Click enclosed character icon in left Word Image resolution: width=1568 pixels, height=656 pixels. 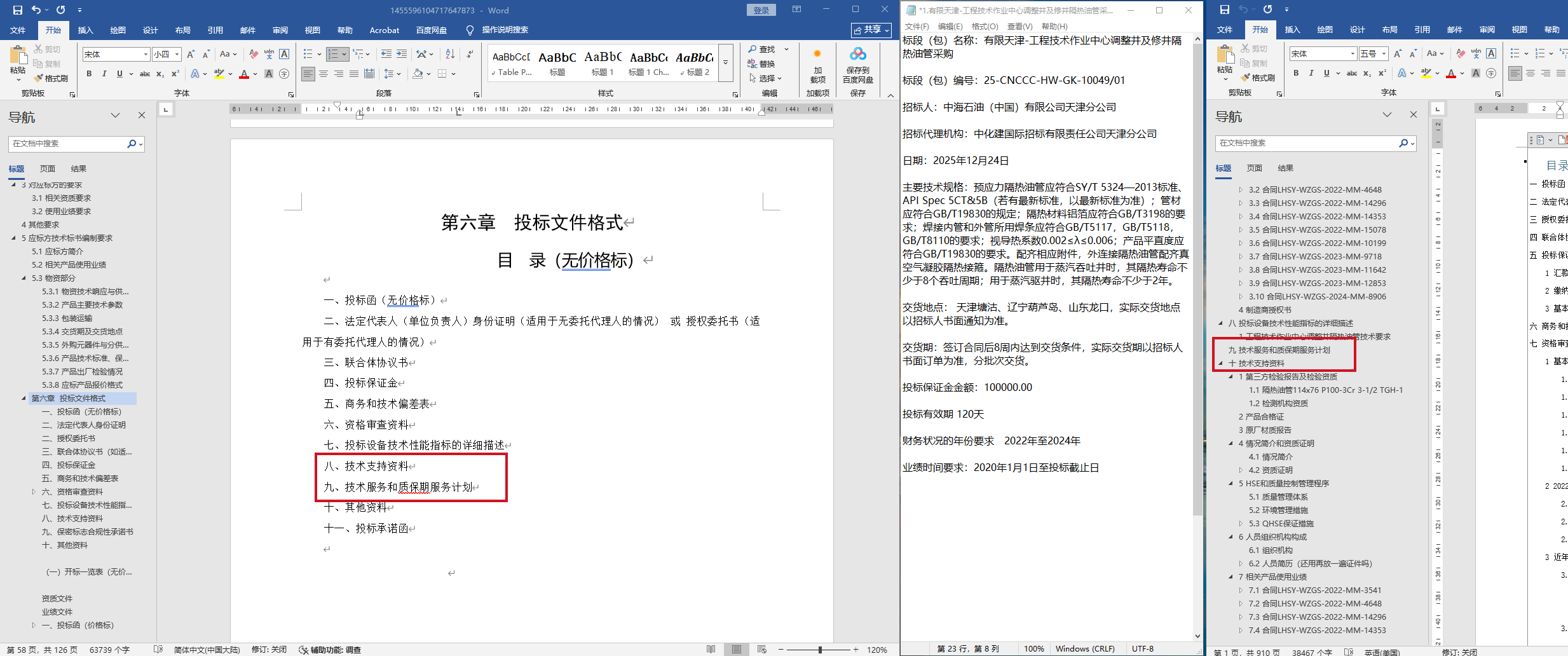(x=284, y=74)
